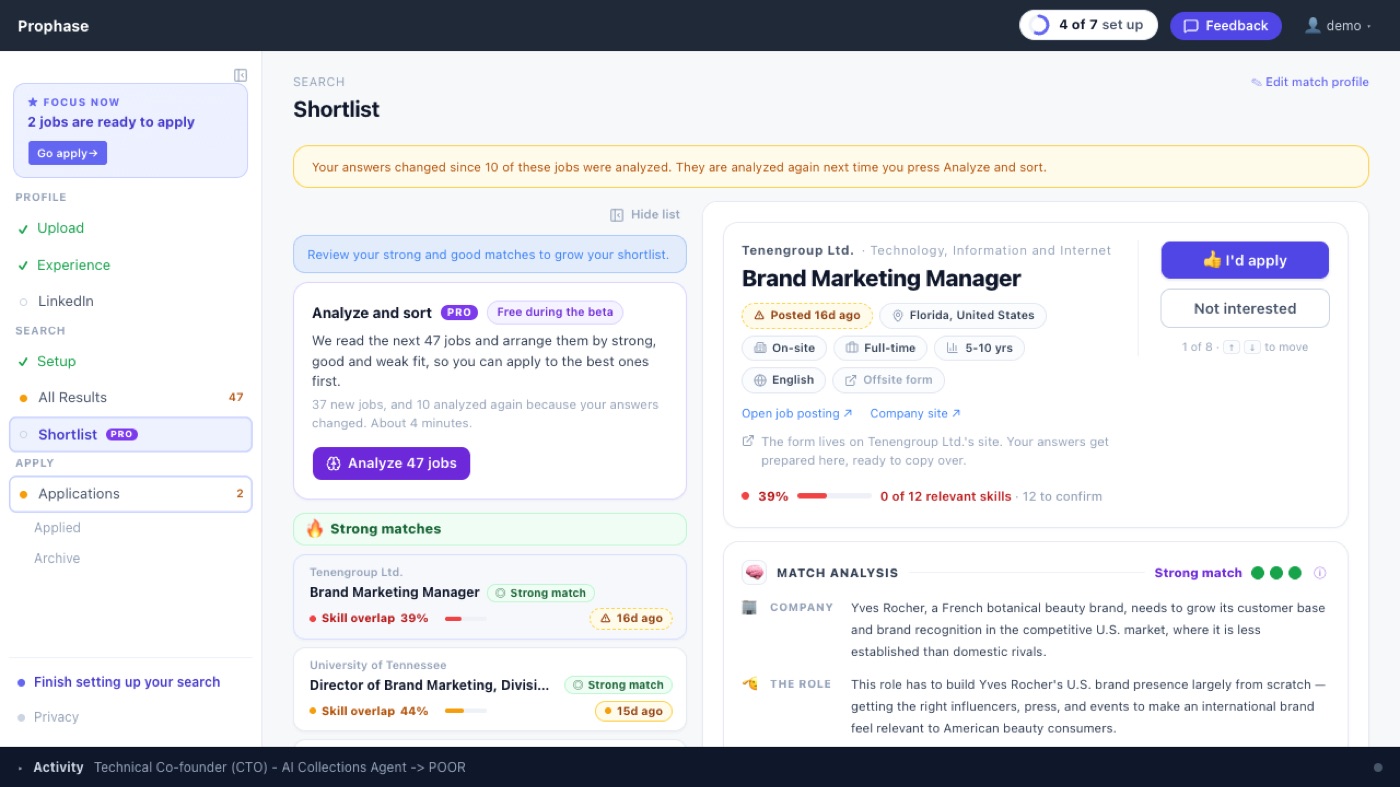
Task: Open the Applications section
Action: 131,494
